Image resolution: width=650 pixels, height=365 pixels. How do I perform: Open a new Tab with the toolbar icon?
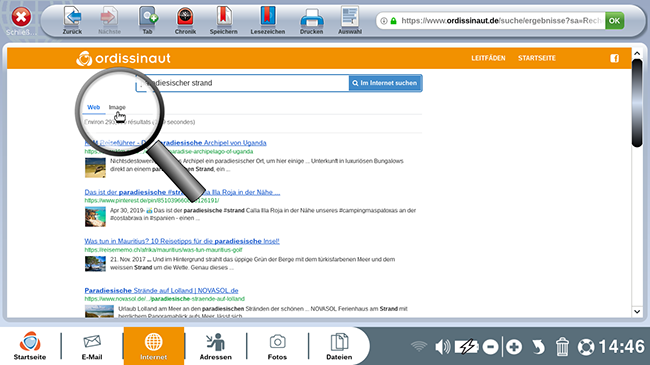[148, 17]
